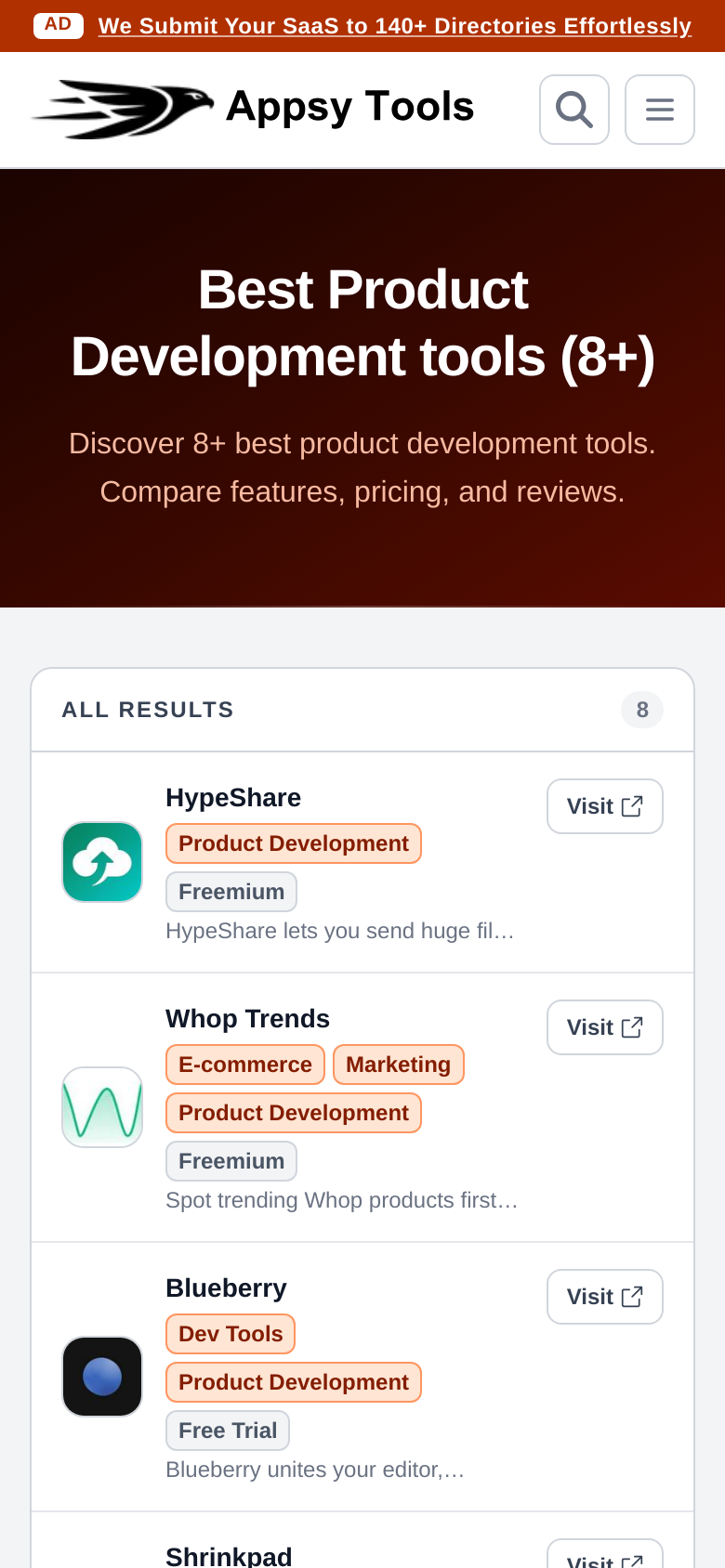Select Blueberry's Product Development tag
This screenshot has width=725, height=1568.
pos(294,1382)
